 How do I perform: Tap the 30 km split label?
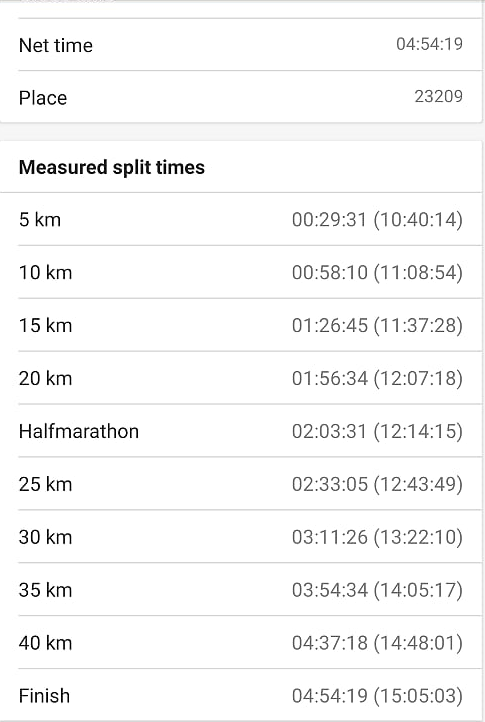(46, 537)
